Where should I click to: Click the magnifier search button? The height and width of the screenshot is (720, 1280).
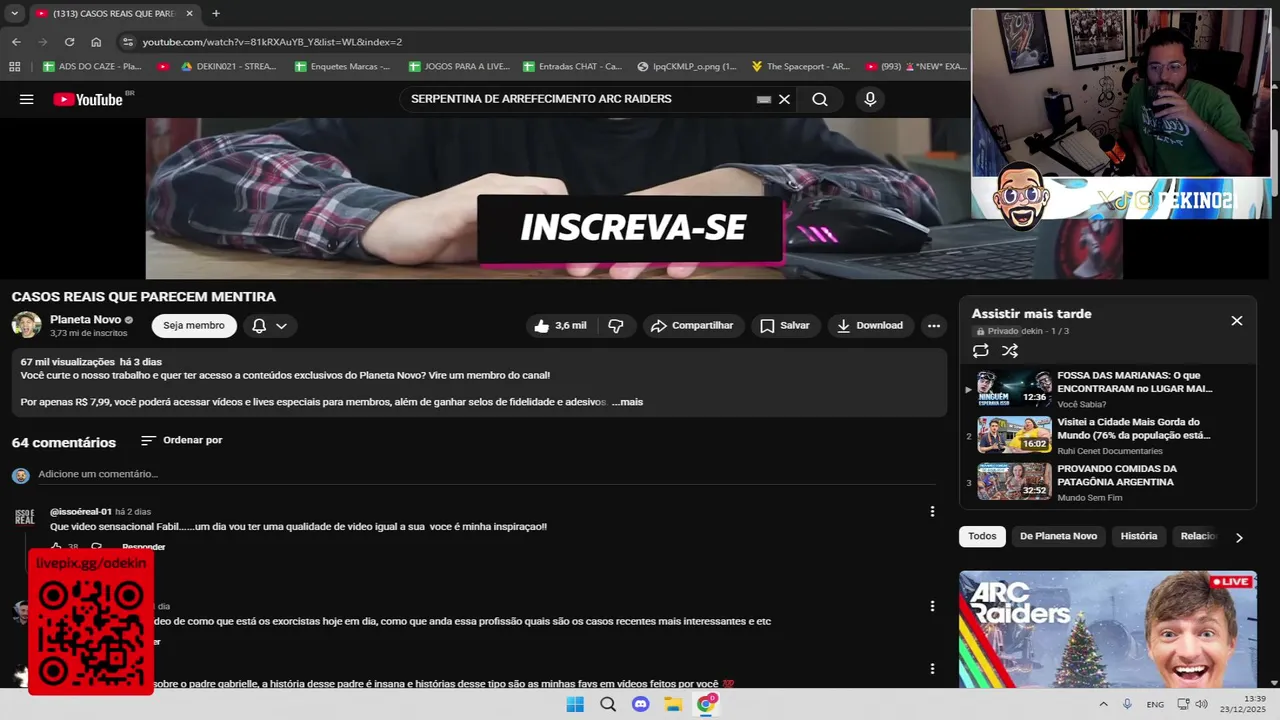tap(820, 99)
